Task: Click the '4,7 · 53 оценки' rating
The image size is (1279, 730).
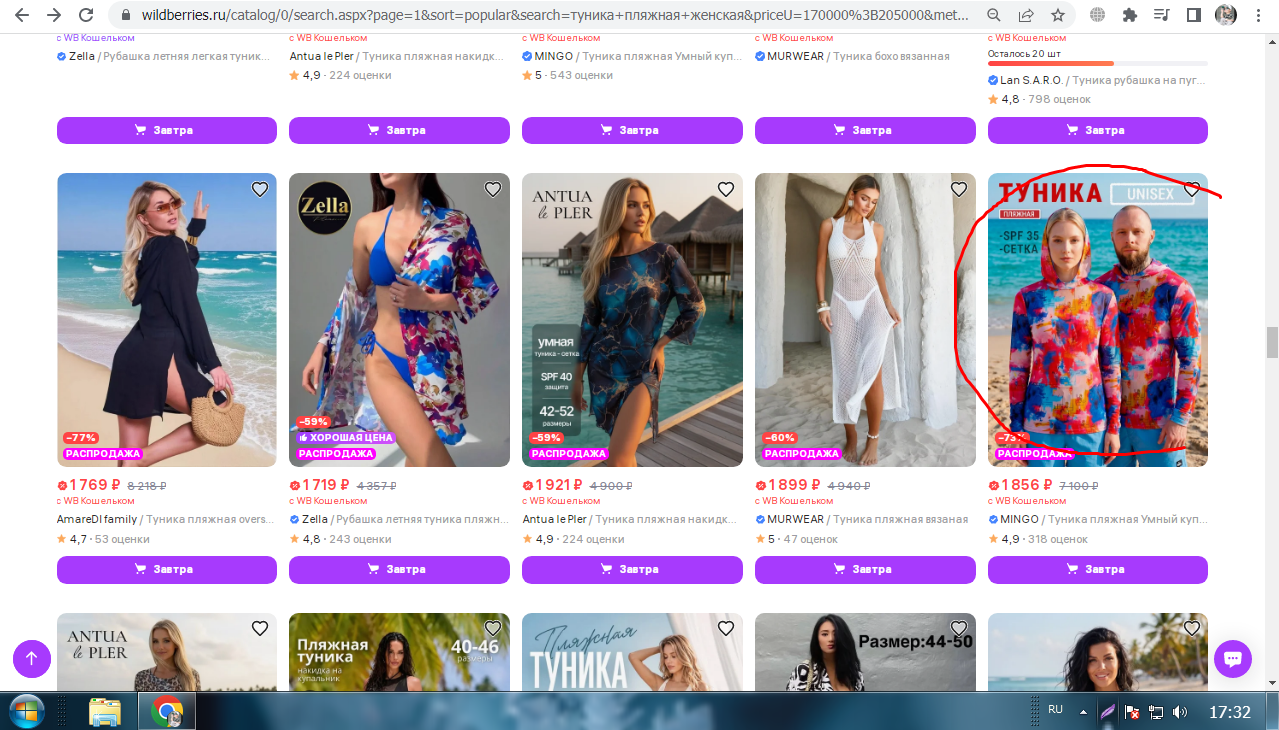Action: [103, 539]
